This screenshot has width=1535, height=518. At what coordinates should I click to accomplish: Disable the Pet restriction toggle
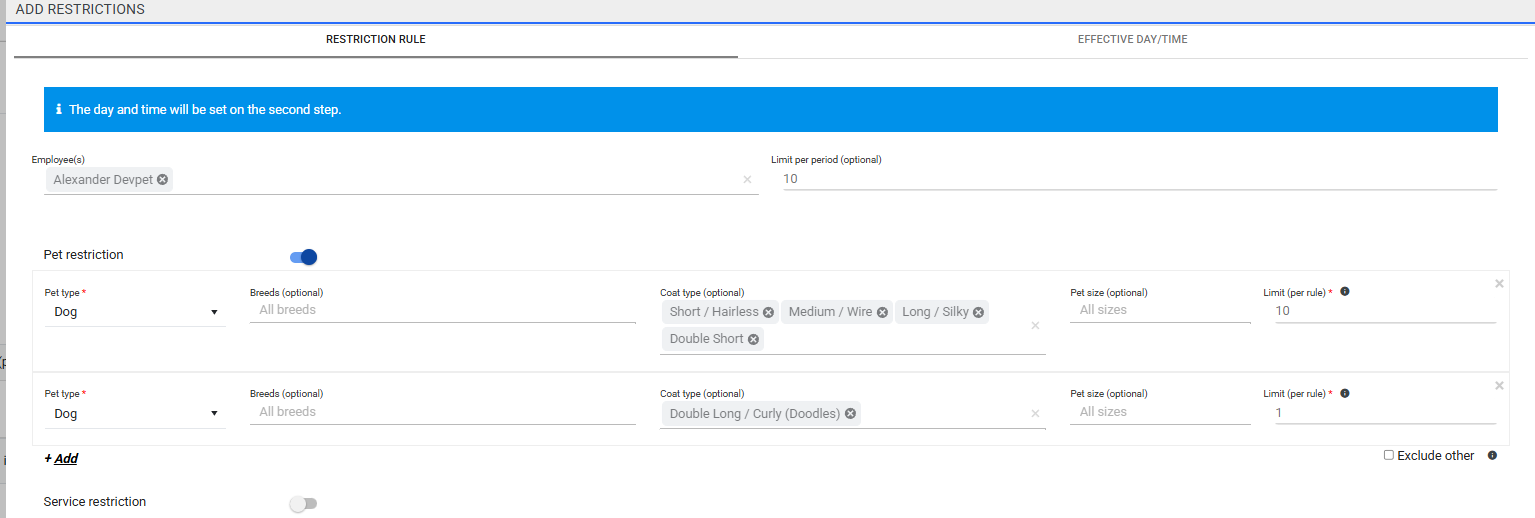tap(304, 257)
